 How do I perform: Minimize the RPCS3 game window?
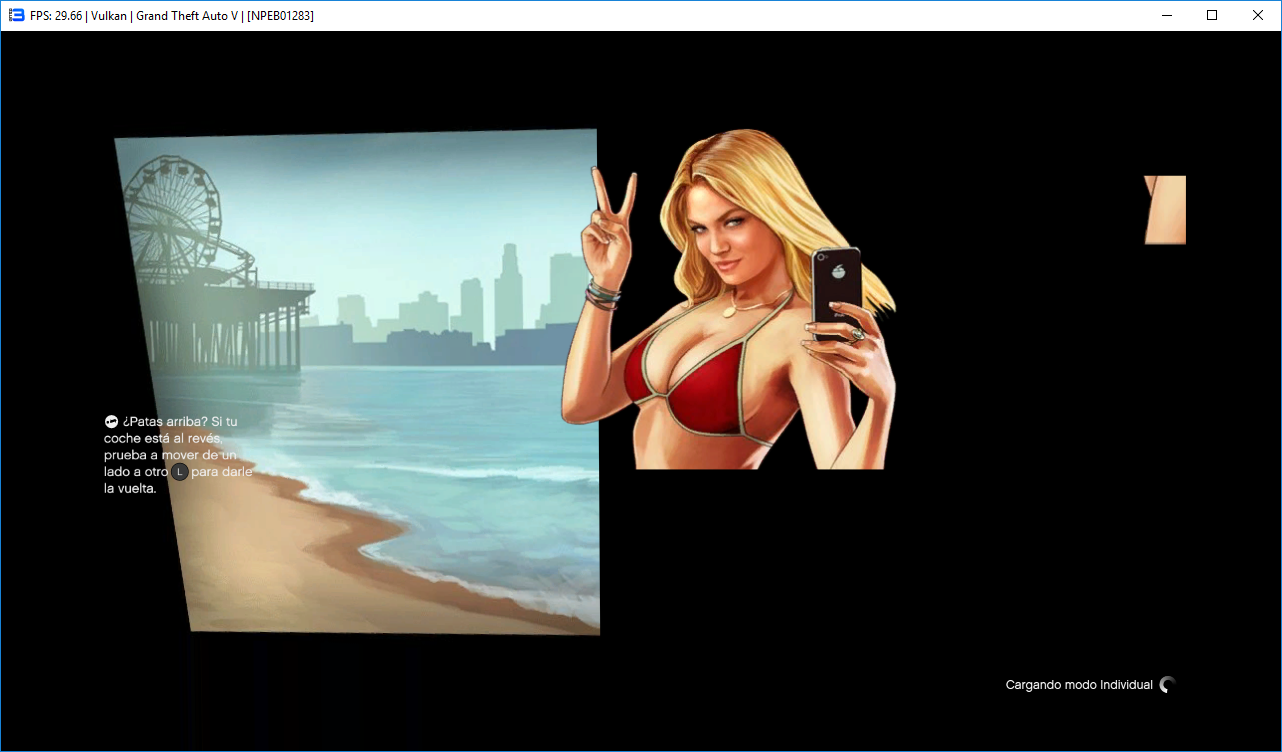click(x=1166, y=15)
